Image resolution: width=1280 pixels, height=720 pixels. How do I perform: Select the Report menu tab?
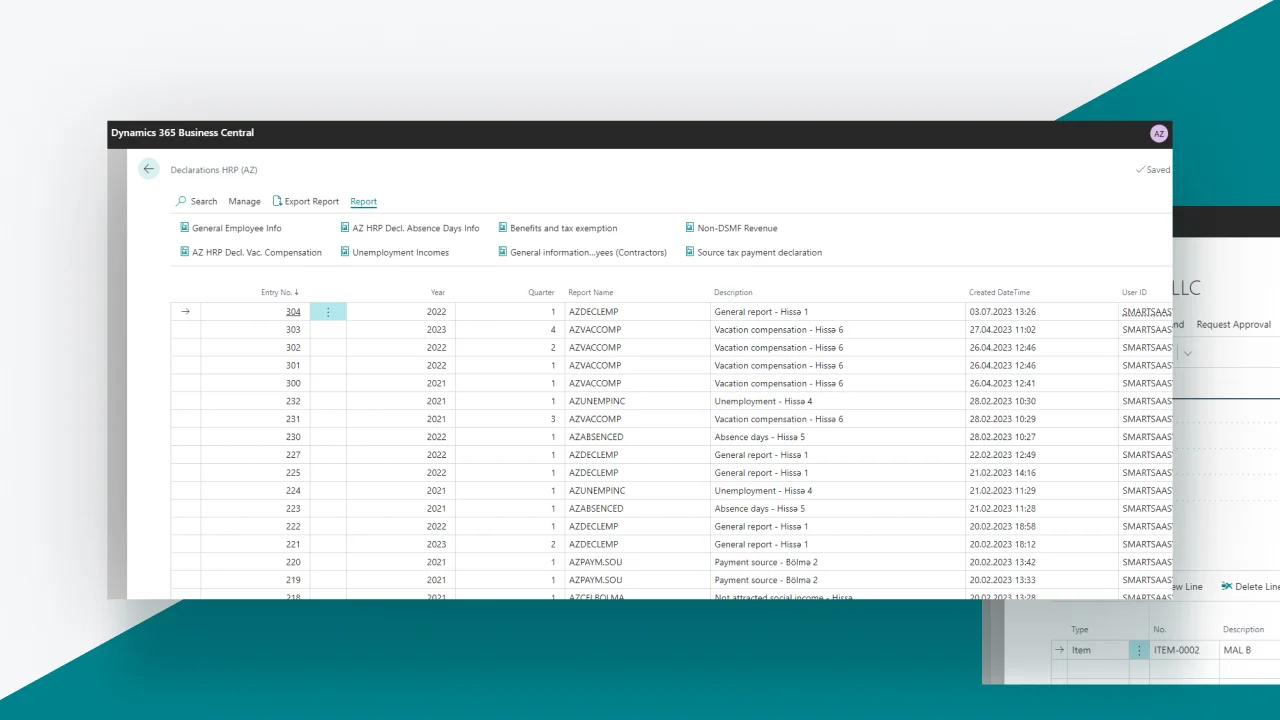(363, 201)
